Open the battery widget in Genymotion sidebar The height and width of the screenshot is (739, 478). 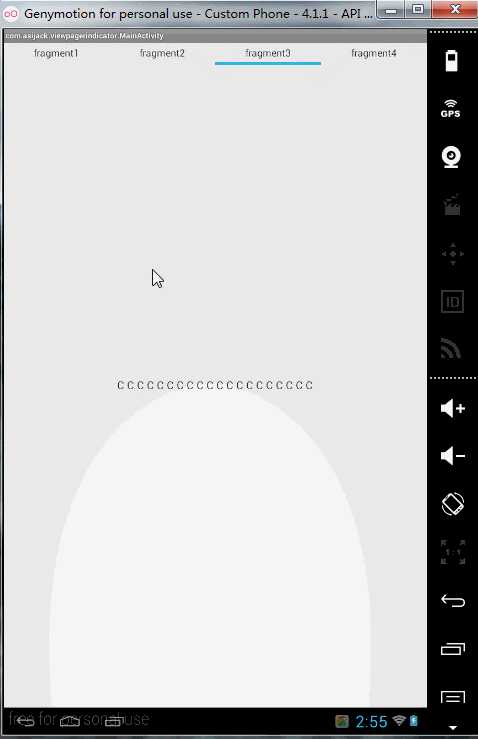pos(452,61)
